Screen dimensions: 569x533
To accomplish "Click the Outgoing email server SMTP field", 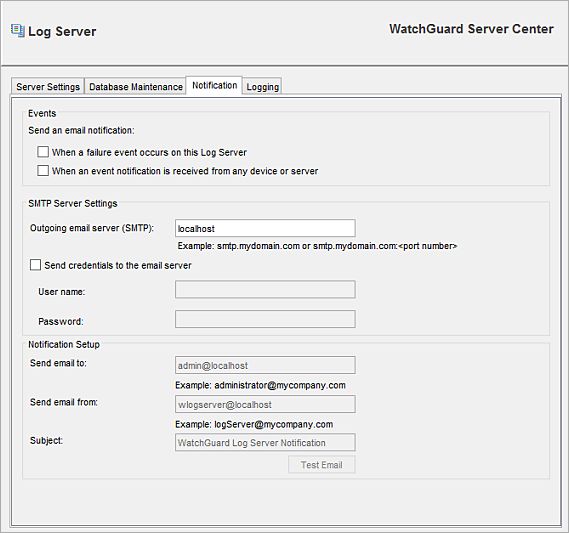I will [265, 228].
